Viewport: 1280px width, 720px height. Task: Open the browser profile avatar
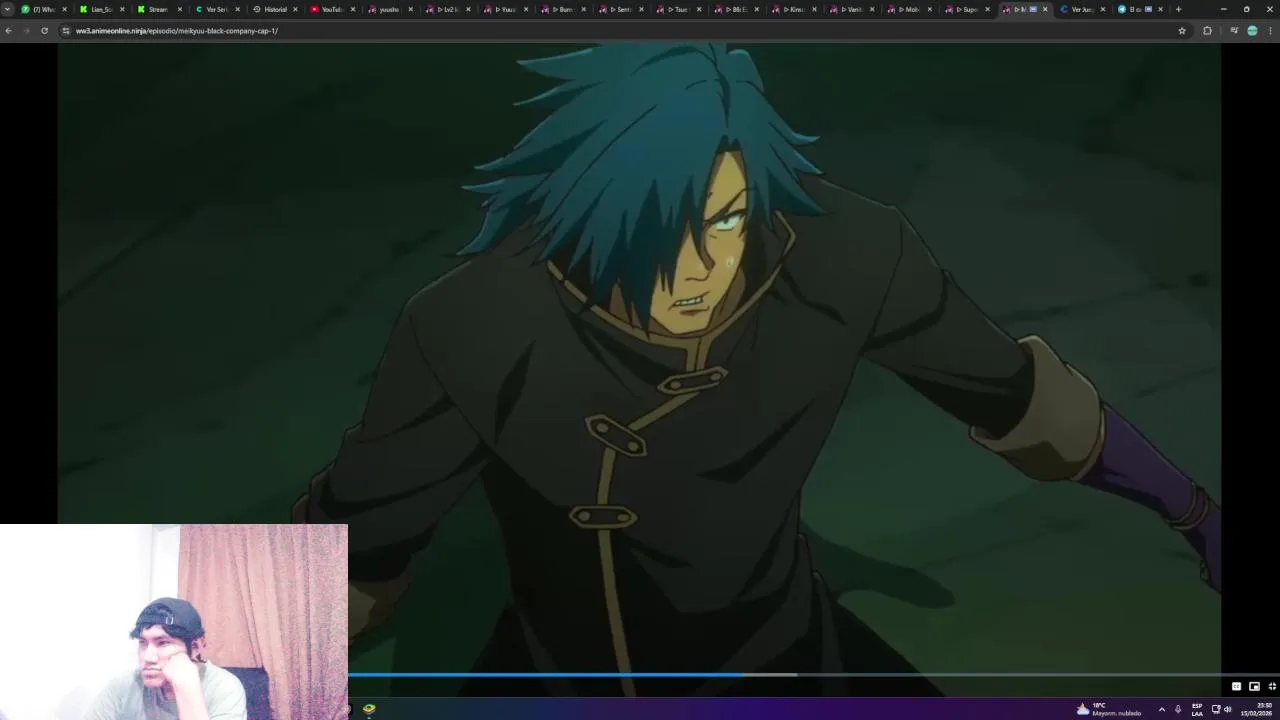pyautogui.click(x=1252, y=31)
